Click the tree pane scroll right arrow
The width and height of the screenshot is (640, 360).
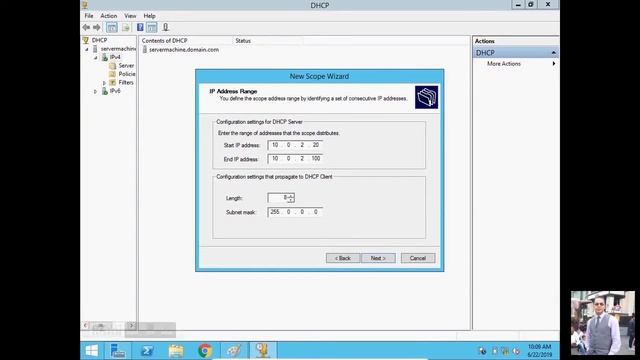click(131, 325)
